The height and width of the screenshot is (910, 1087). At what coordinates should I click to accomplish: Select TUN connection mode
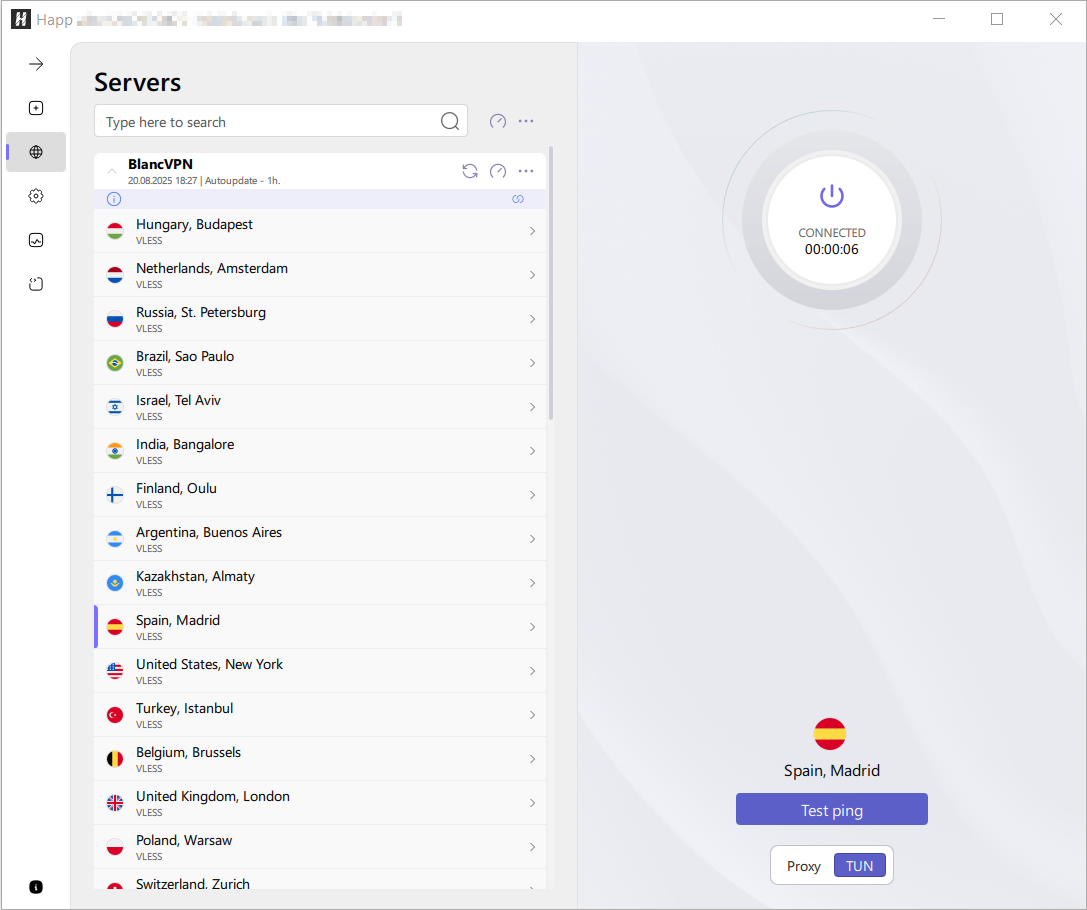[x=859, y=866]
